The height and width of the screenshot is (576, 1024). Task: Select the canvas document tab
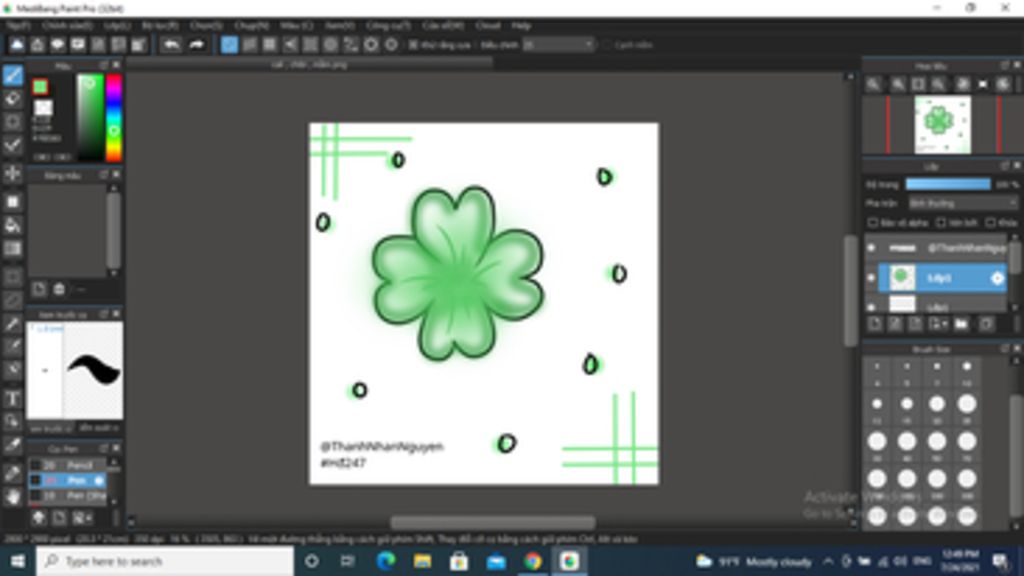pyautogui.click(x=309, y=64)
